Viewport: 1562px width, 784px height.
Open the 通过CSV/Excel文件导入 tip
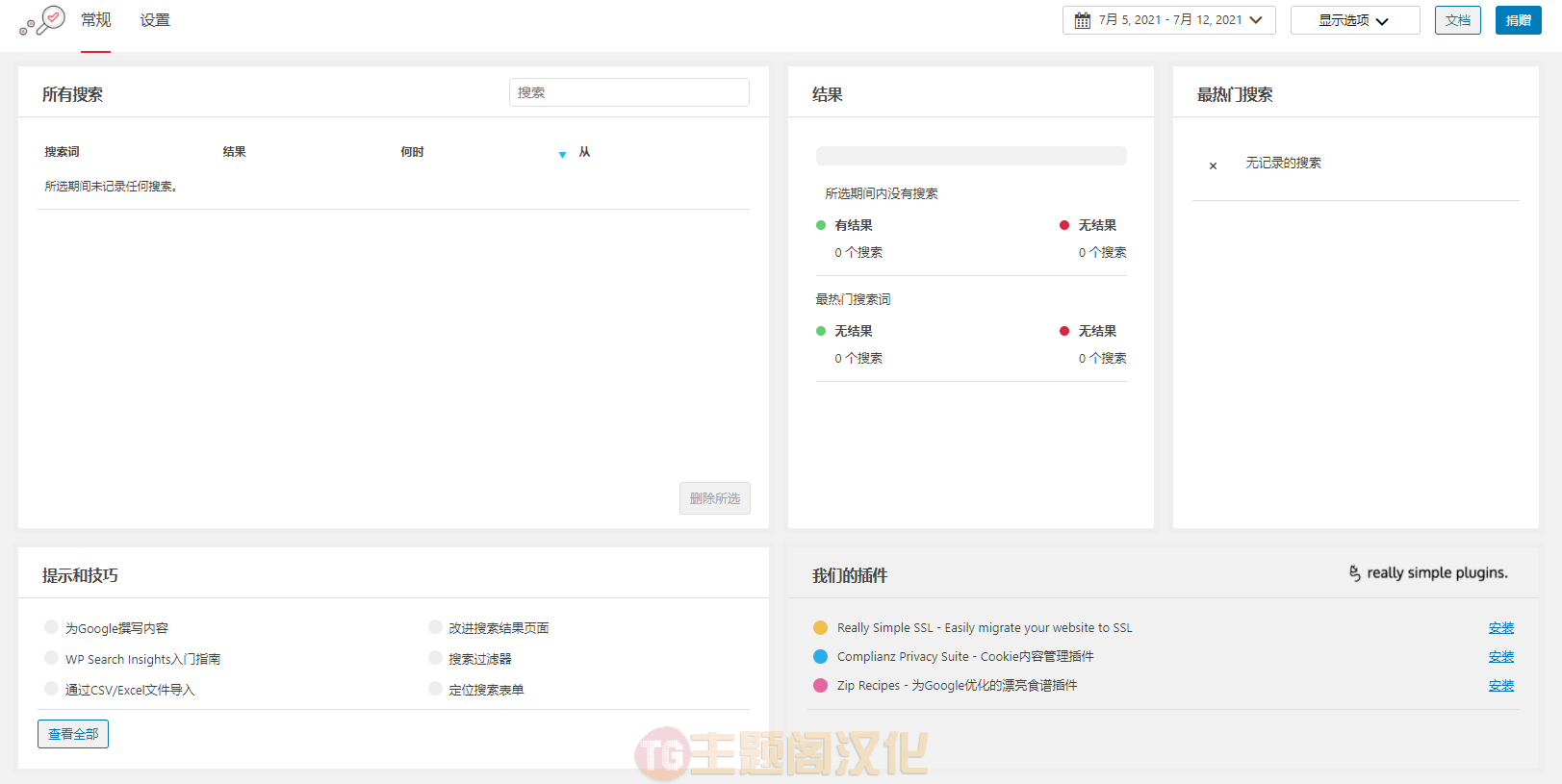(130, 690)
